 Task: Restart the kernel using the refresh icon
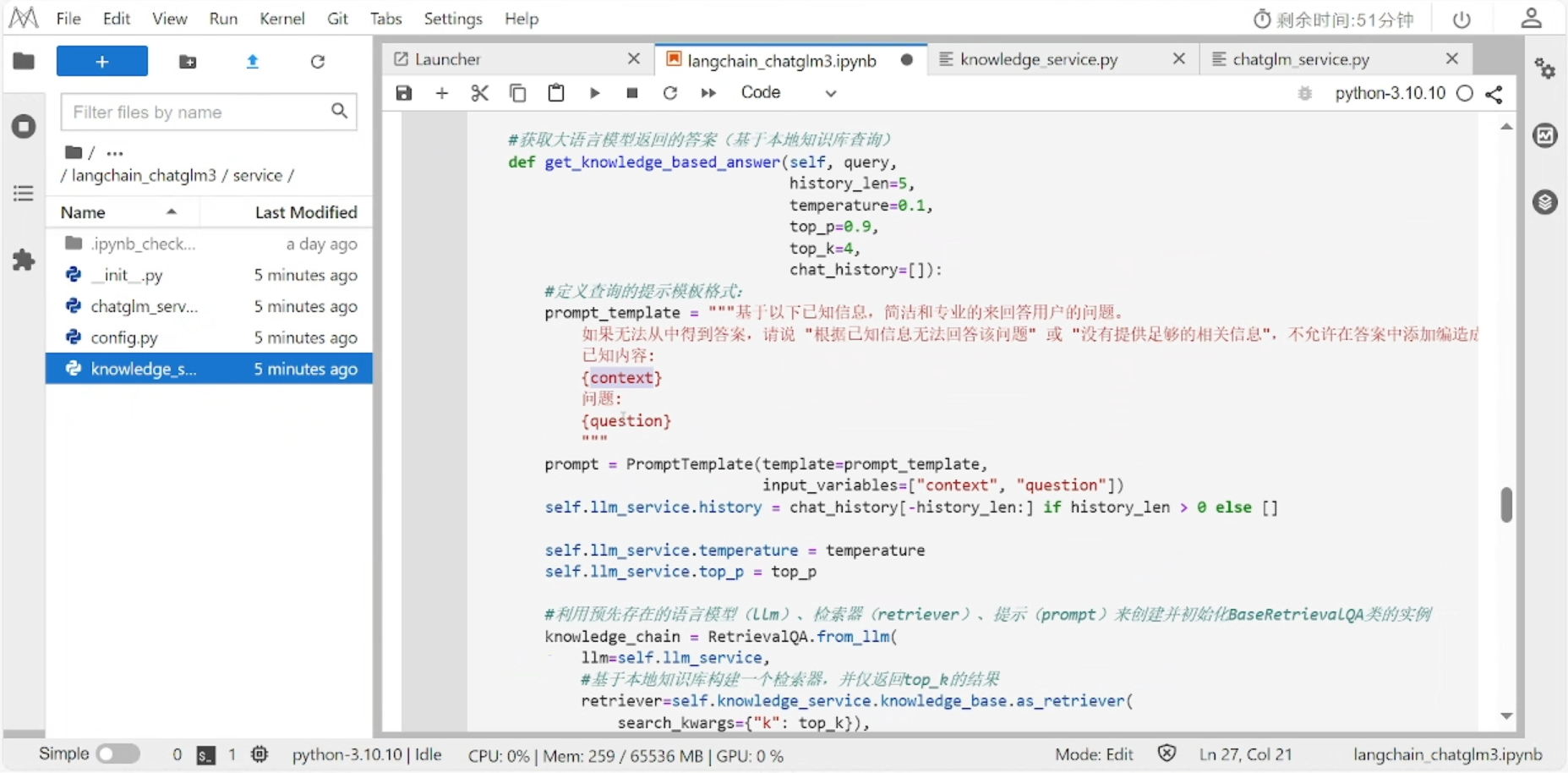[x=669, y=93]
